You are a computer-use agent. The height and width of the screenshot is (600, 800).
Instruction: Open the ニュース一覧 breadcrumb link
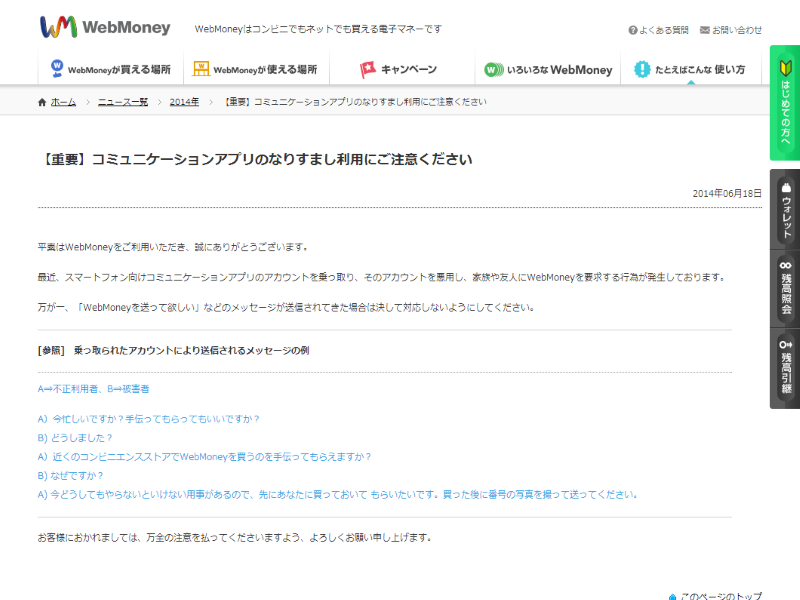click(x=122, y=102)
